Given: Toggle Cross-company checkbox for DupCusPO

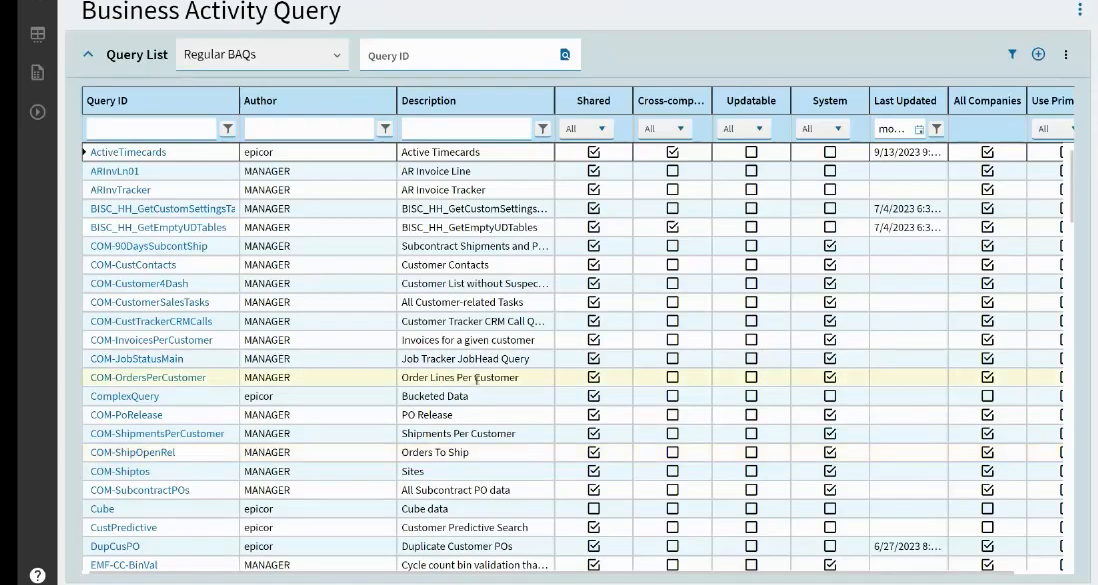Looking at the screenshot, I should (x=672, y=546).
